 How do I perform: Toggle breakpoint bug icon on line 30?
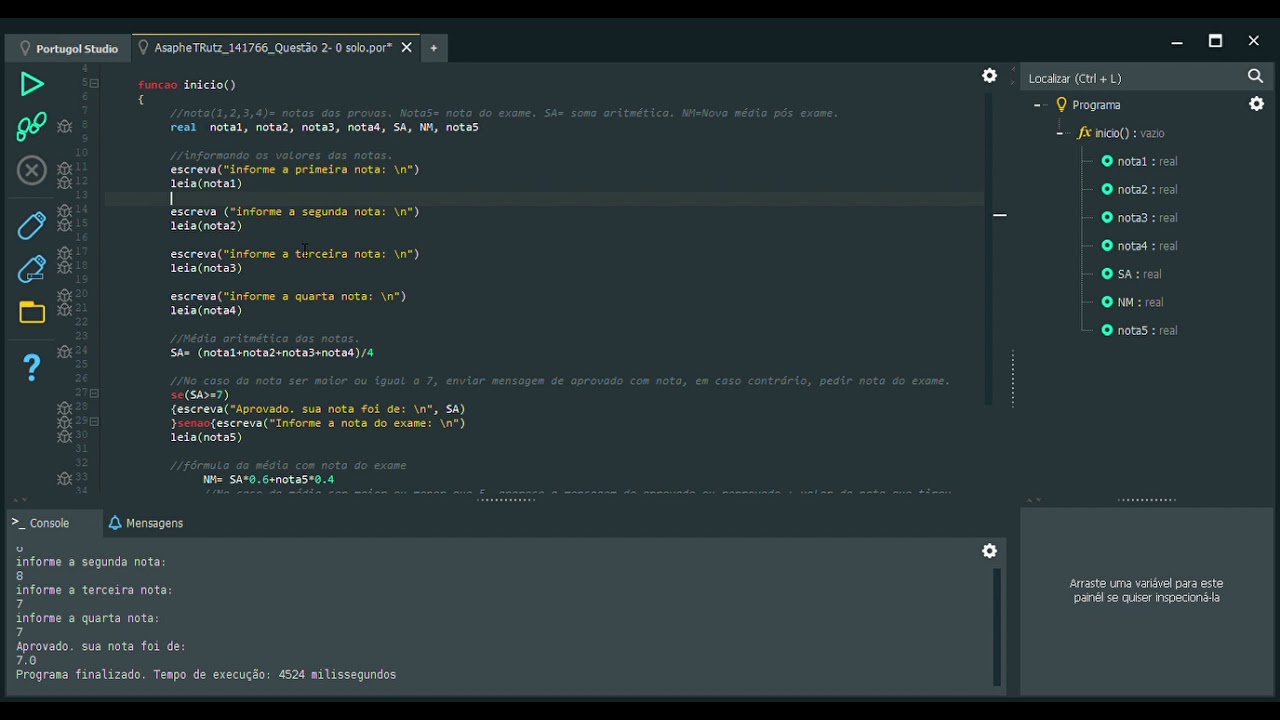coord(64,437)
